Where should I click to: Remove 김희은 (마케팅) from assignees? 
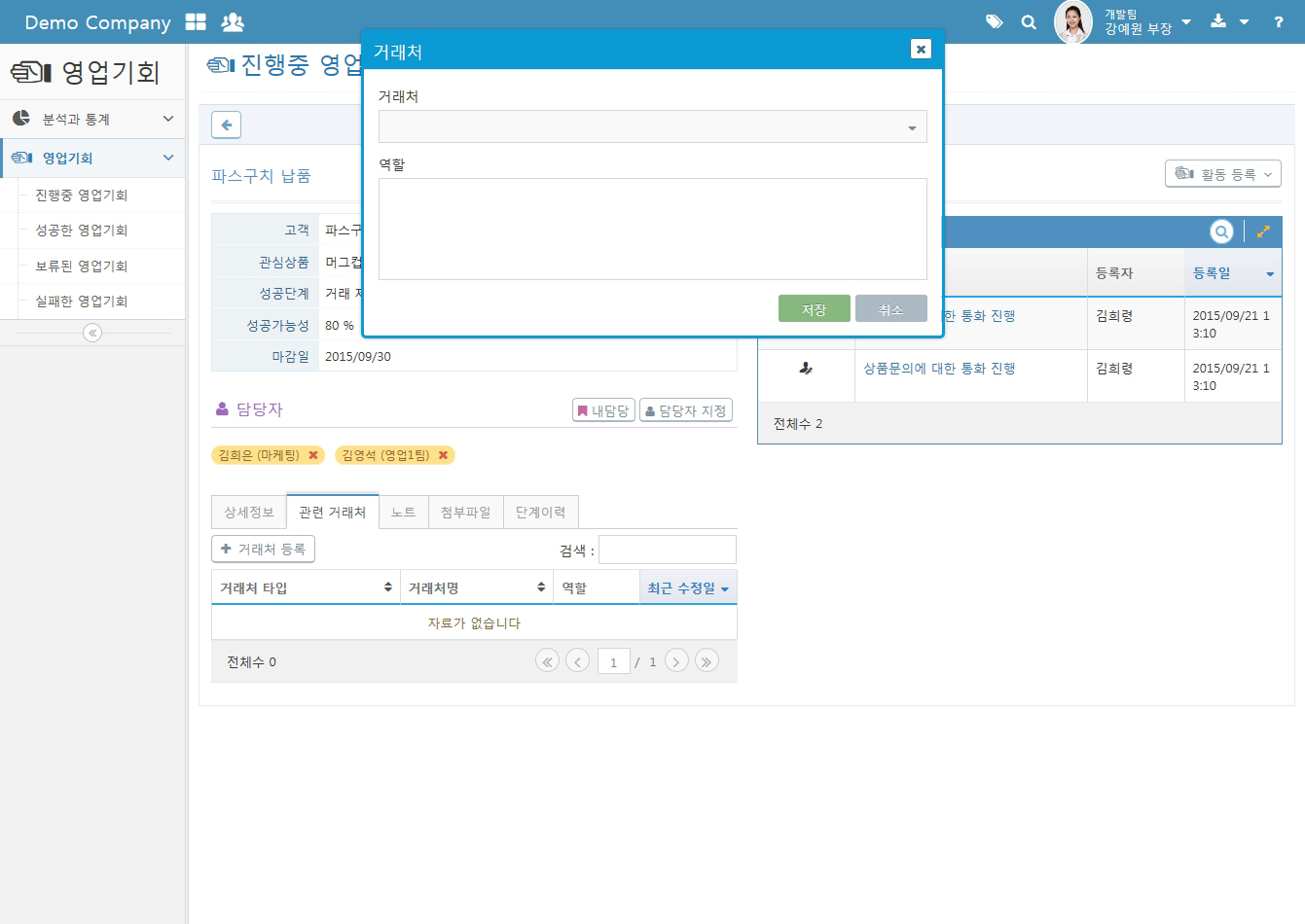pos(313,455)
